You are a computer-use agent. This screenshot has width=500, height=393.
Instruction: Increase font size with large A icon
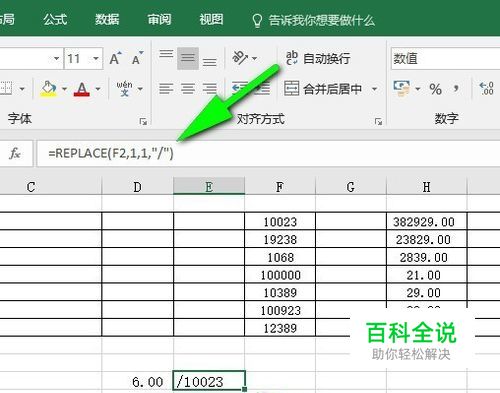tap(115, 59)
